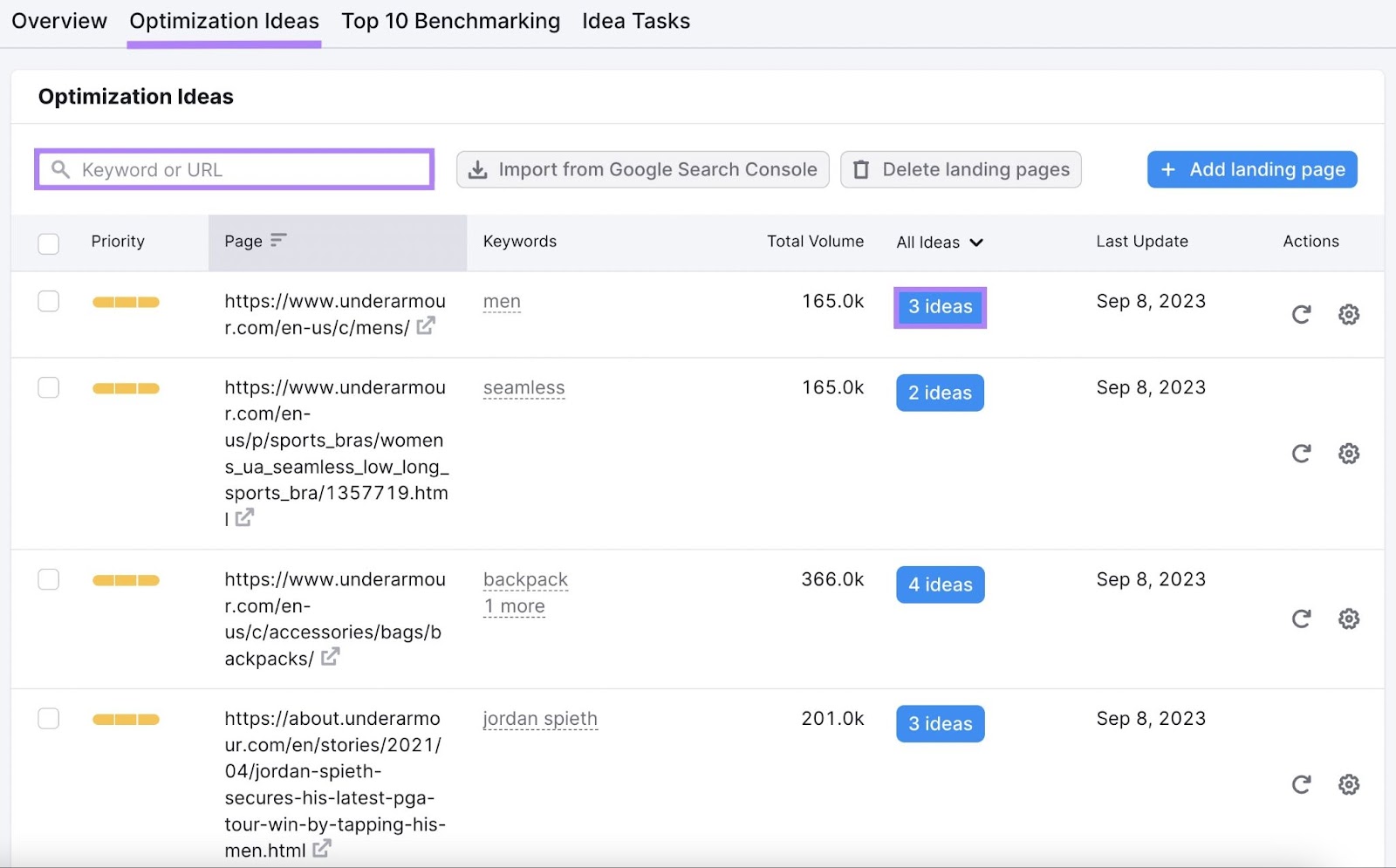Image resolution: width=1396 pixels, height=868 pixels.
Task: Check the jordan spieth row checkbox
Action: click(49, 718)
